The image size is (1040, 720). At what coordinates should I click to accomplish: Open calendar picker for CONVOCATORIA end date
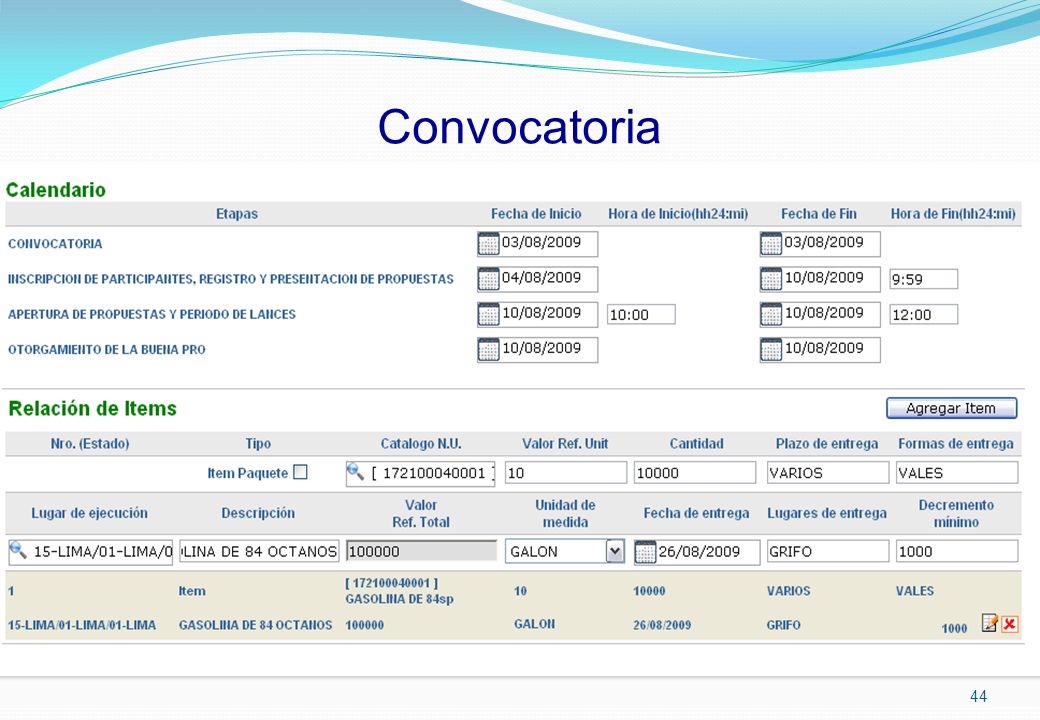(771, 244)
